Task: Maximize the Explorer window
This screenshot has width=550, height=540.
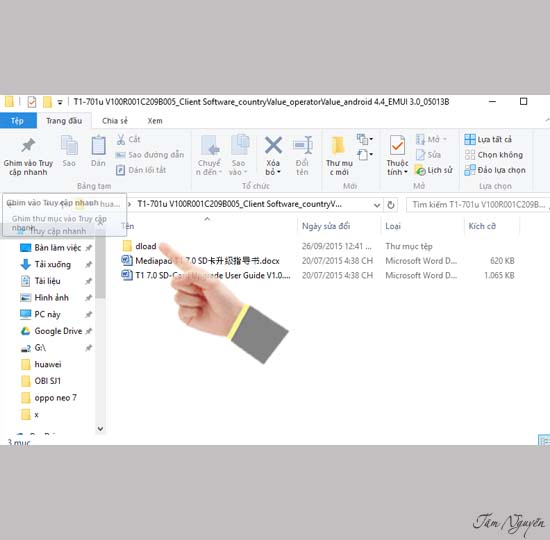Action: [523, 102]
